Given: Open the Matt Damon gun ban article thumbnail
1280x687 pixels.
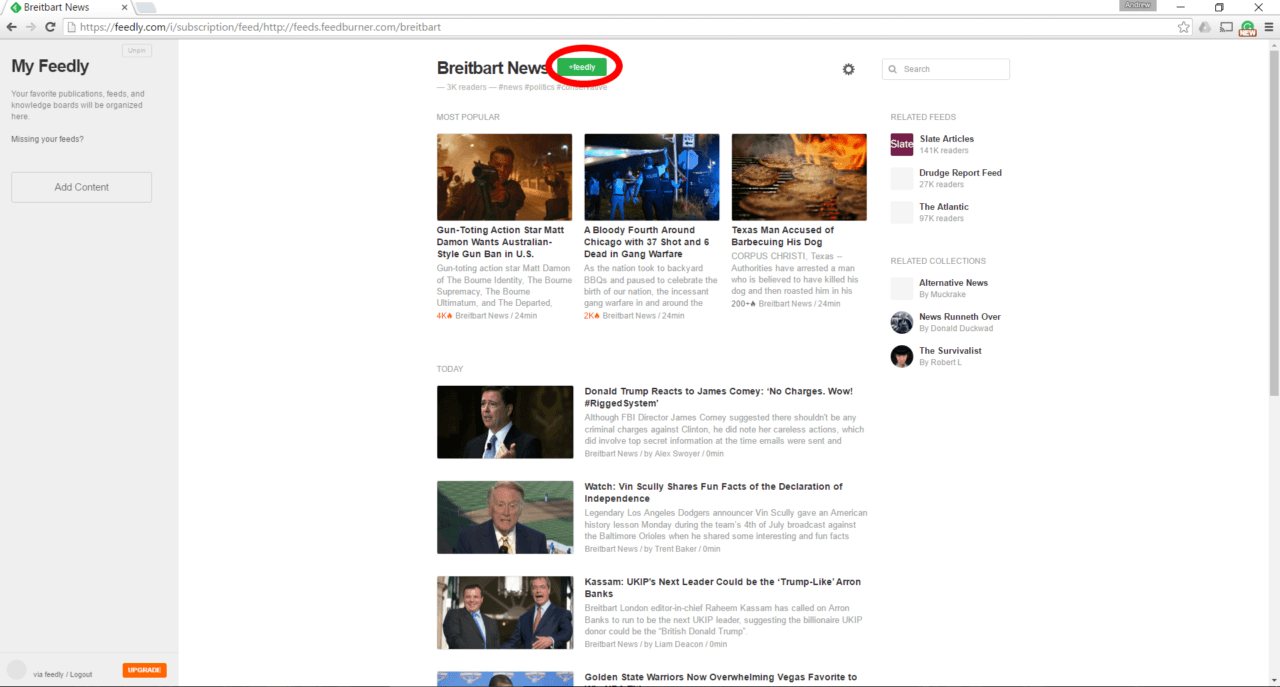Looking at the screenshot, I should pyautogui.click(x=504, y=177).
